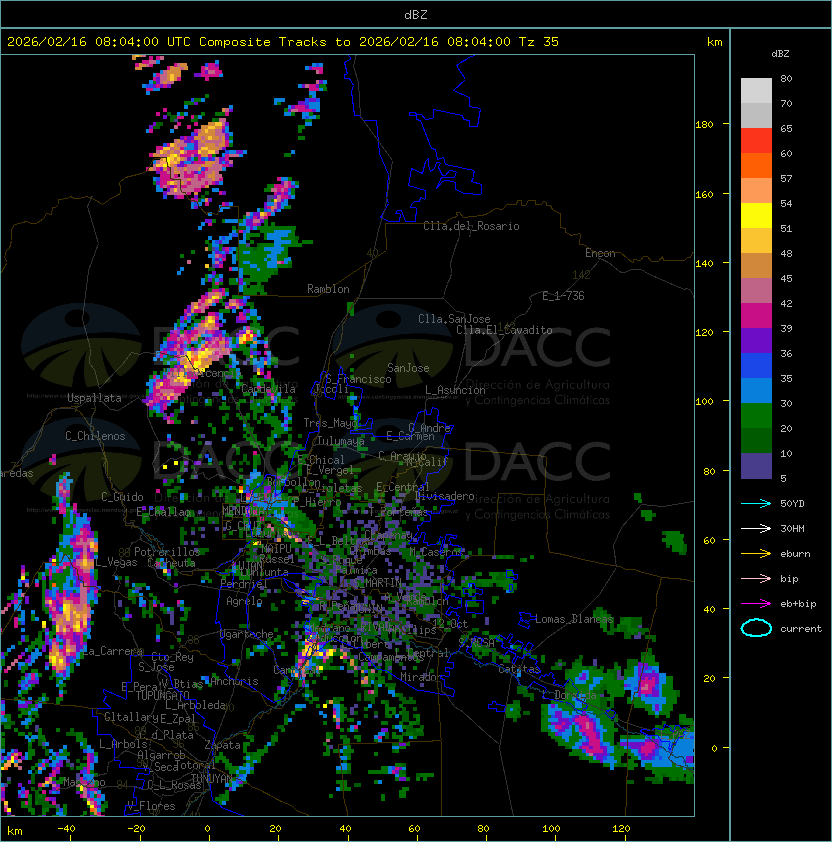
Task: Click the Composite Tracks timestamp header text
Action: pyautogui.click(x=283, y=42)
